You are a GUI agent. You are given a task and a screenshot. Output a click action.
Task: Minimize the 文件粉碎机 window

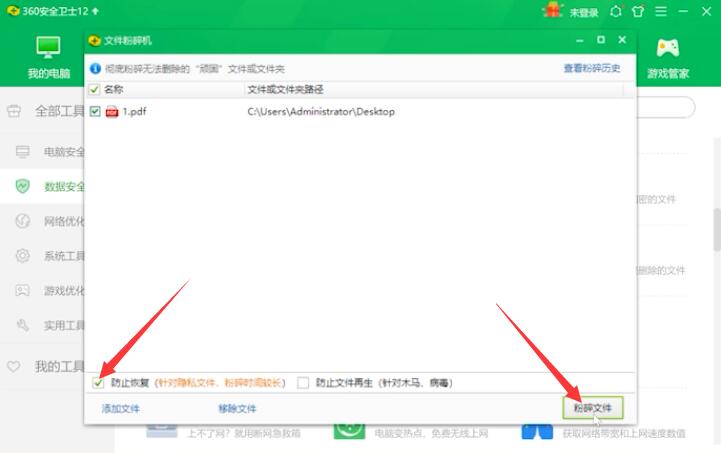coord(579,40)
